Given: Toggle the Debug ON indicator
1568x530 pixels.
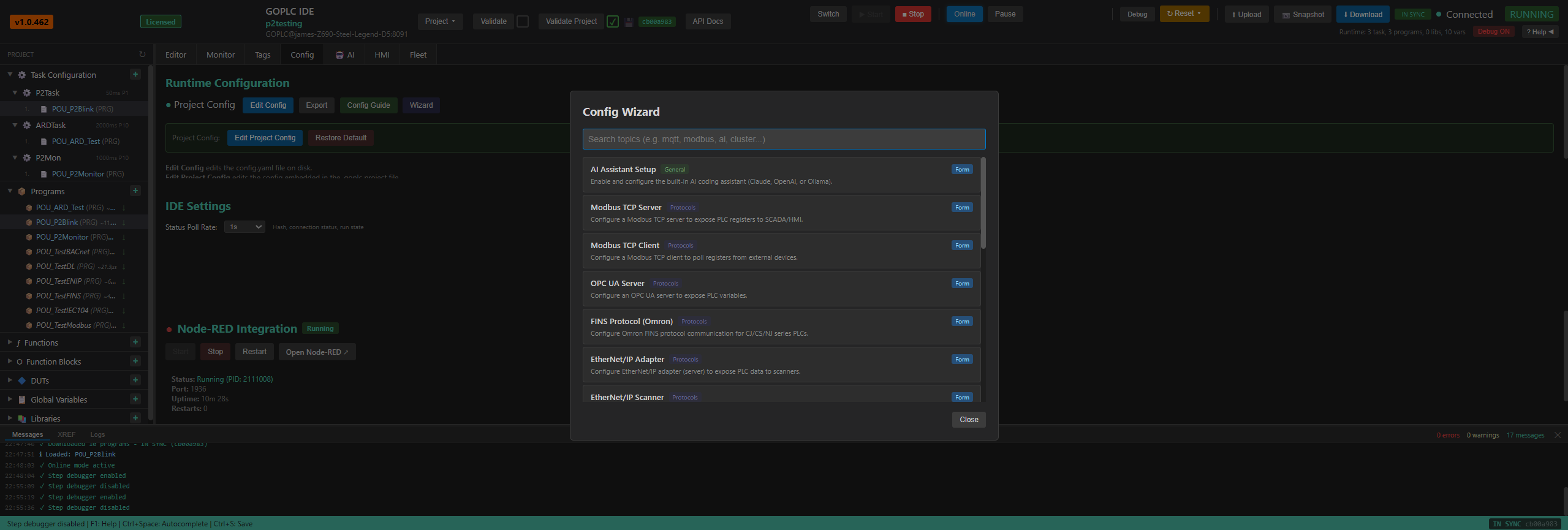Looking at the screenshot, I should [x=1493, y=31].
